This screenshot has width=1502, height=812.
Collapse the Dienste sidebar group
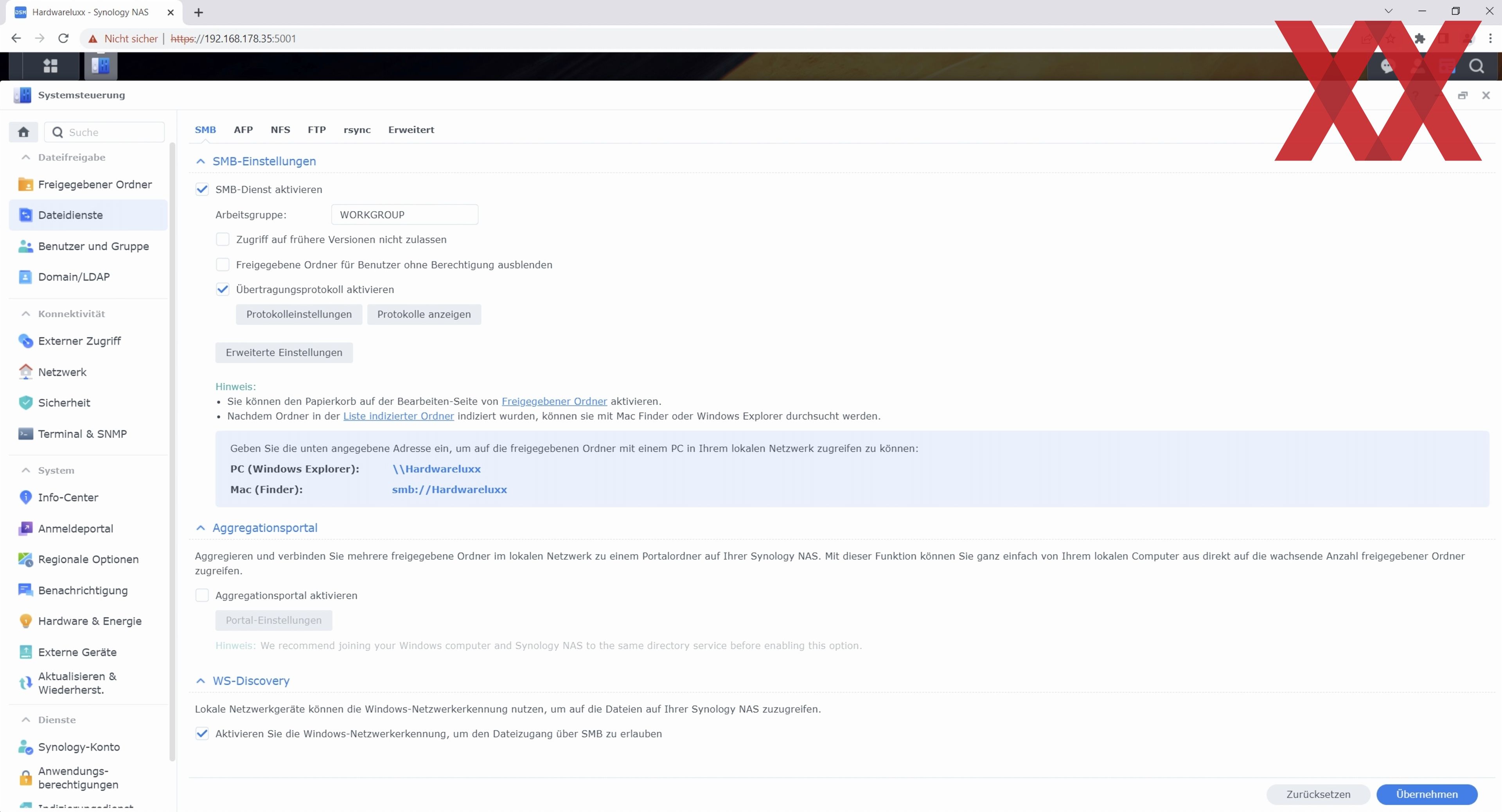26,720
